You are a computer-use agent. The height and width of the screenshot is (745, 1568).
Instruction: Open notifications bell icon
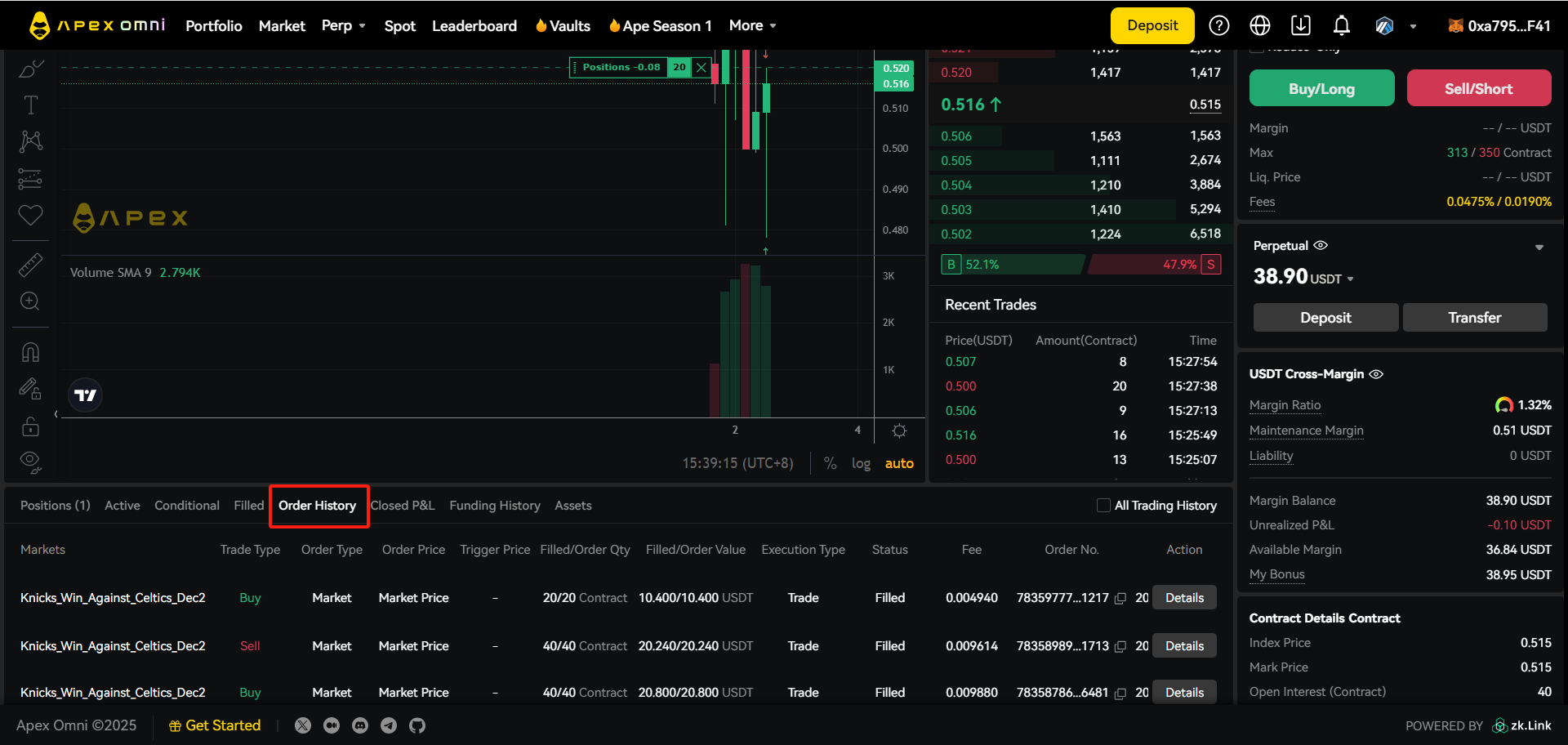pos(1341,26)
